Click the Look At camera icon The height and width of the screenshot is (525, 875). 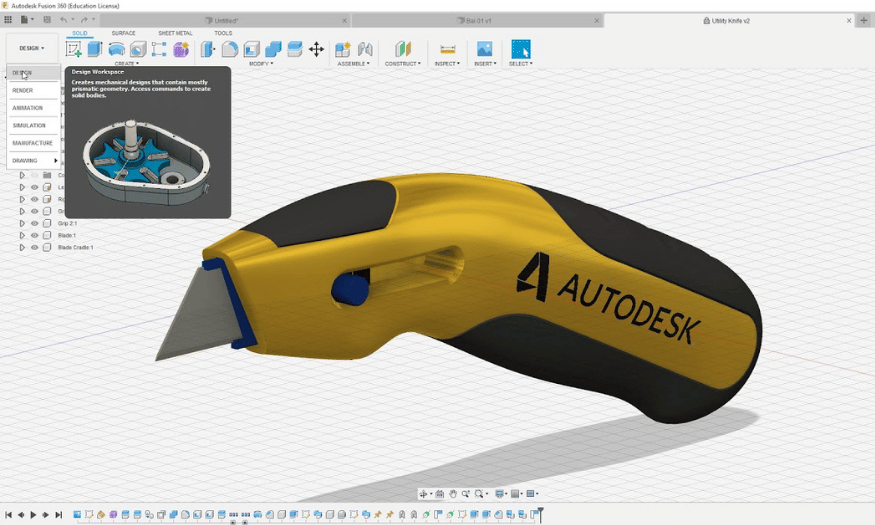point(440,494)
